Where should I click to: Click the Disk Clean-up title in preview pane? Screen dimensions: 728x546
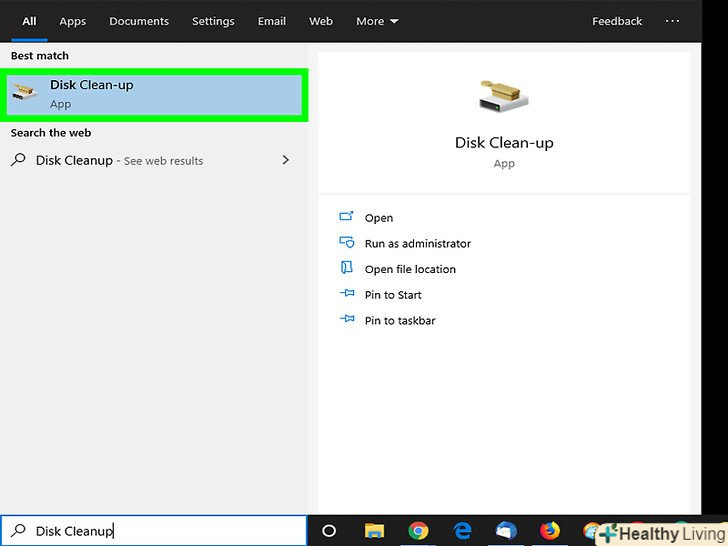click(504, 143)
